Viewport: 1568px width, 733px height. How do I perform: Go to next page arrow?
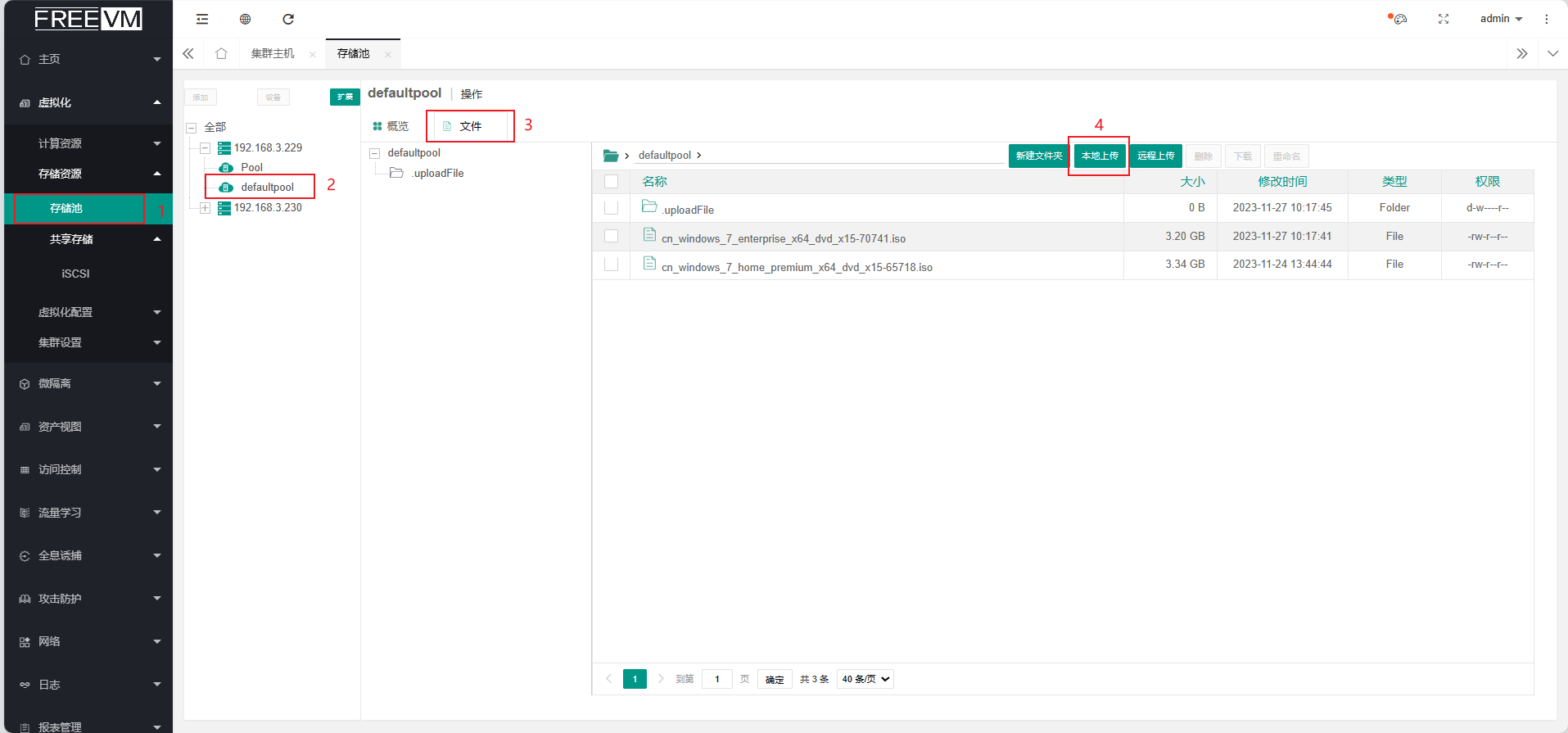click(x=661, y=679)
